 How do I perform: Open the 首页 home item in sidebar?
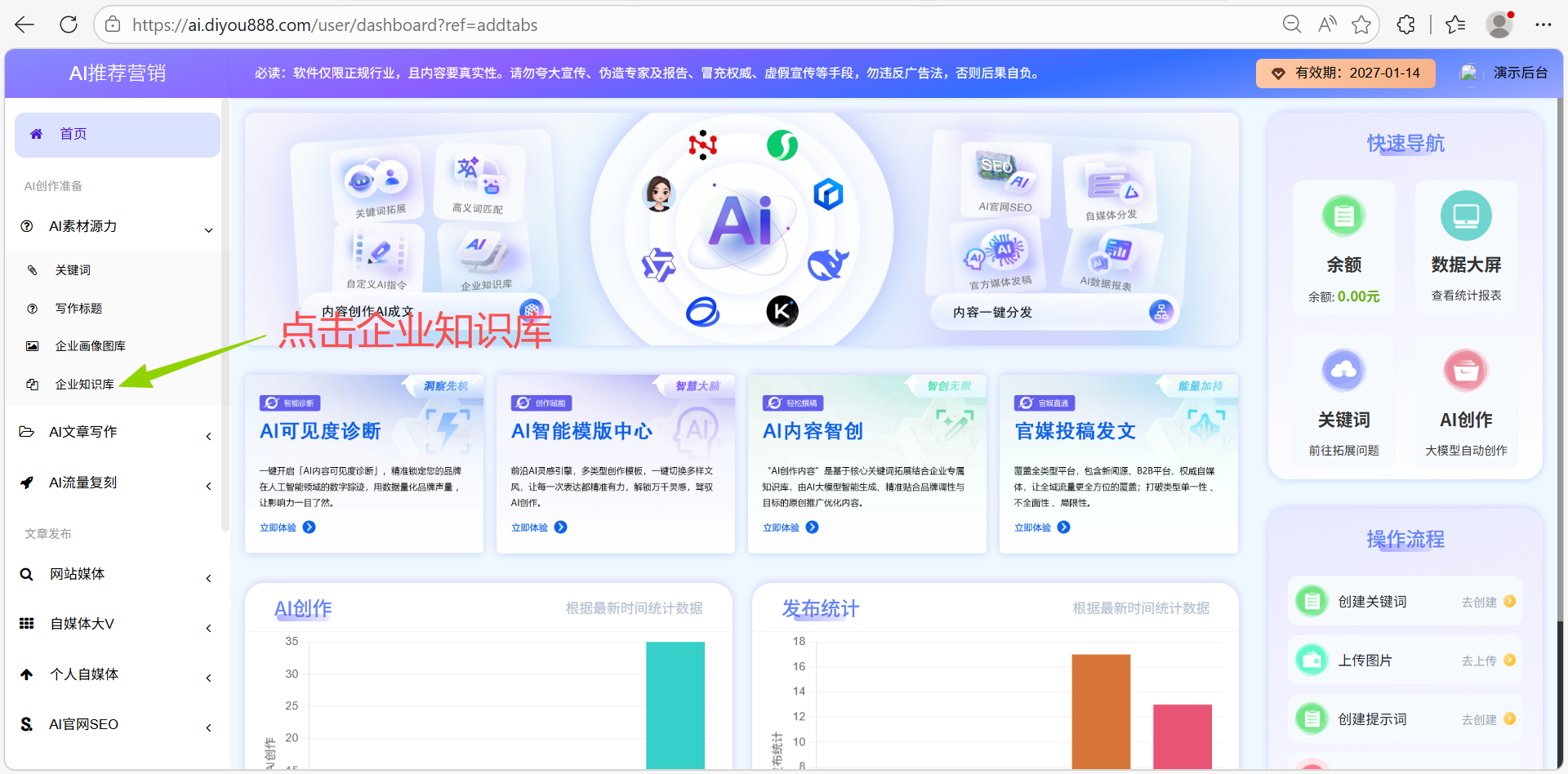[x=73, y=134]
